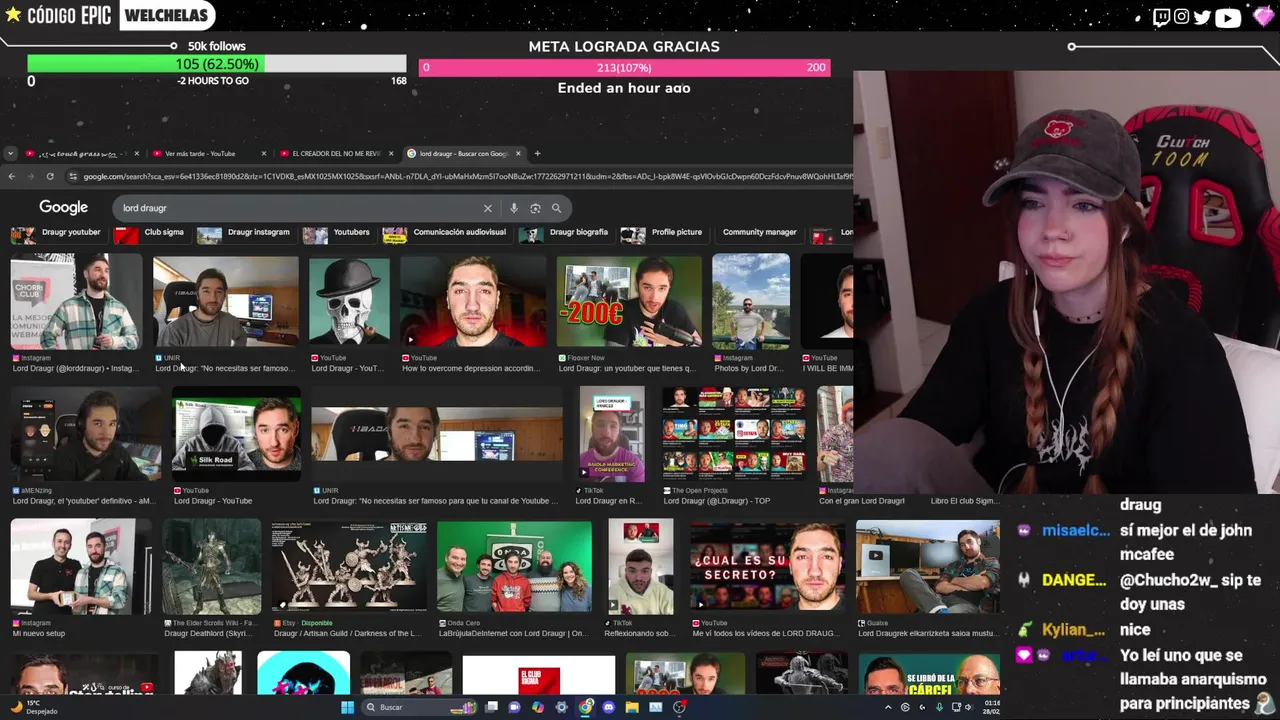
Task: Close the 'lord draugr - Buscar con Google' tab
Action: pos(518,153)
